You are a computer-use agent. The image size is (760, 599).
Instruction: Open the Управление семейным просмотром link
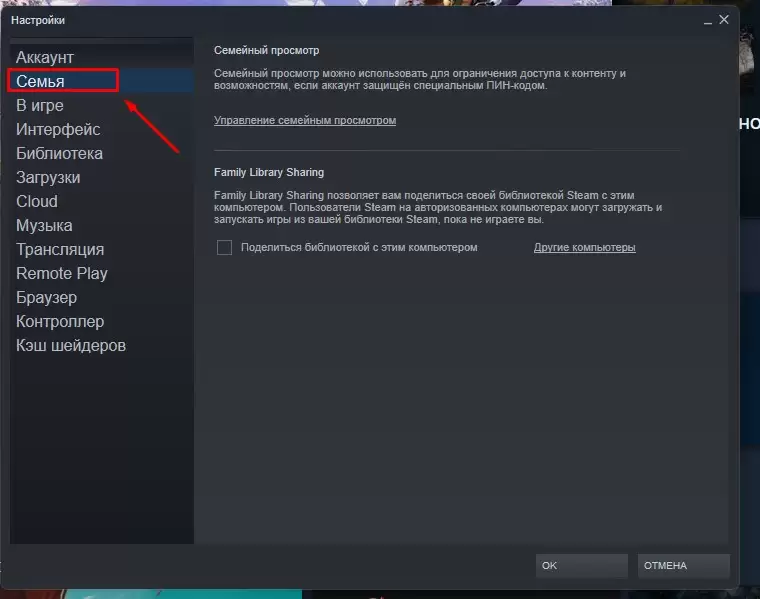[x=305, y=120]
